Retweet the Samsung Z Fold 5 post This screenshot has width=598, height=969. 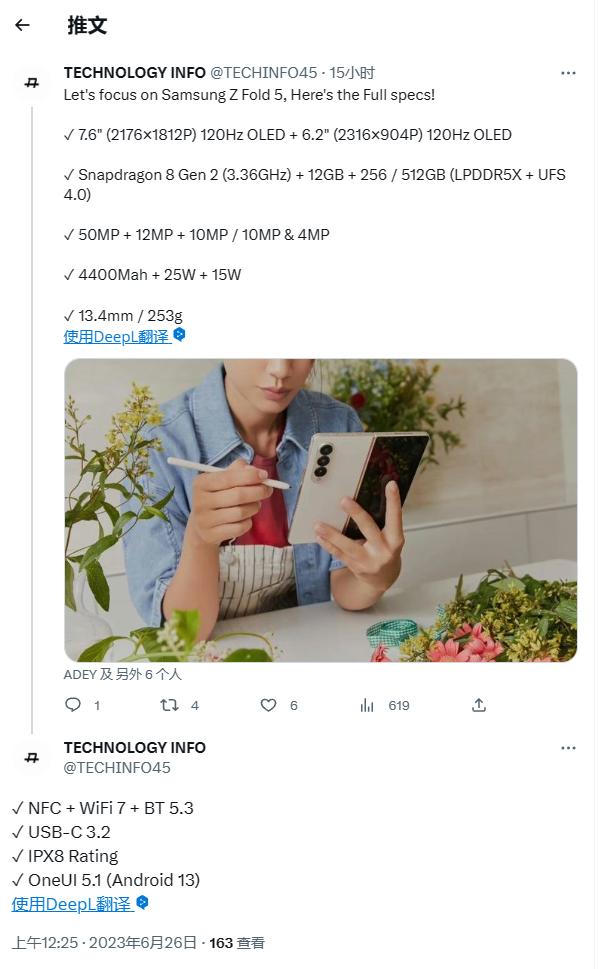(x=169, y=705)
